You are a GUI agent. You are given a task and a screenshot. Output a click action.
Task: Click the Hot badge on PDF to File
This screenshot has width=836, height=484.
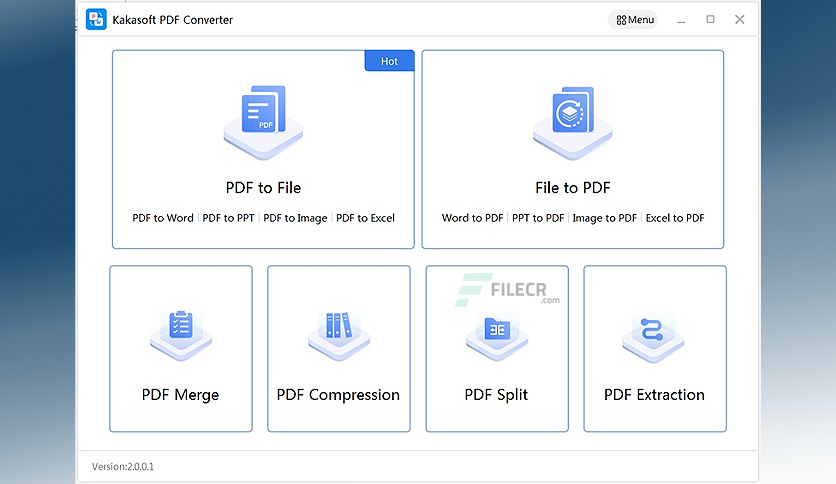click(x=389, y=61)
